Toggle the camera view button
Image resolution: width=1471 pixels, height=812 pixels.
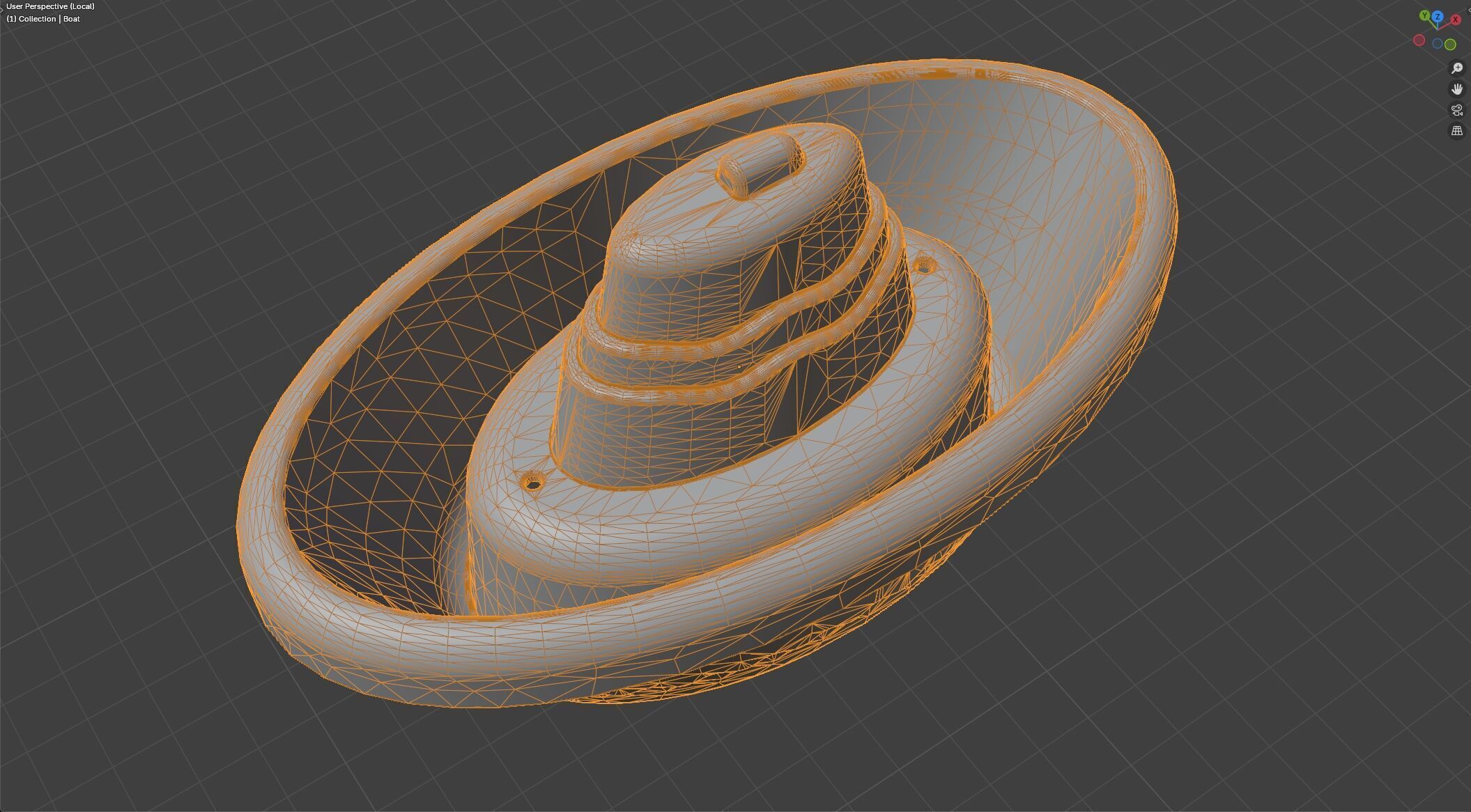1456,110
